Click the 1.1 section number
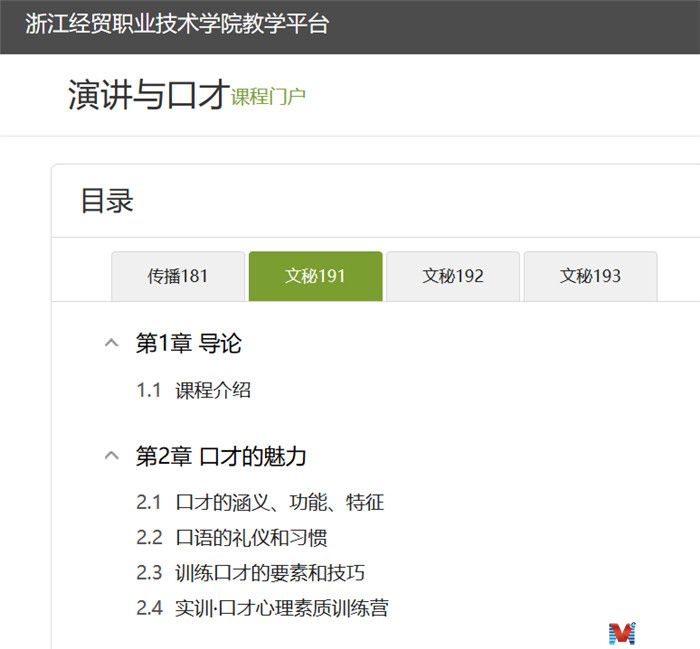Screen dimensions: 700x649 [149, 391]
